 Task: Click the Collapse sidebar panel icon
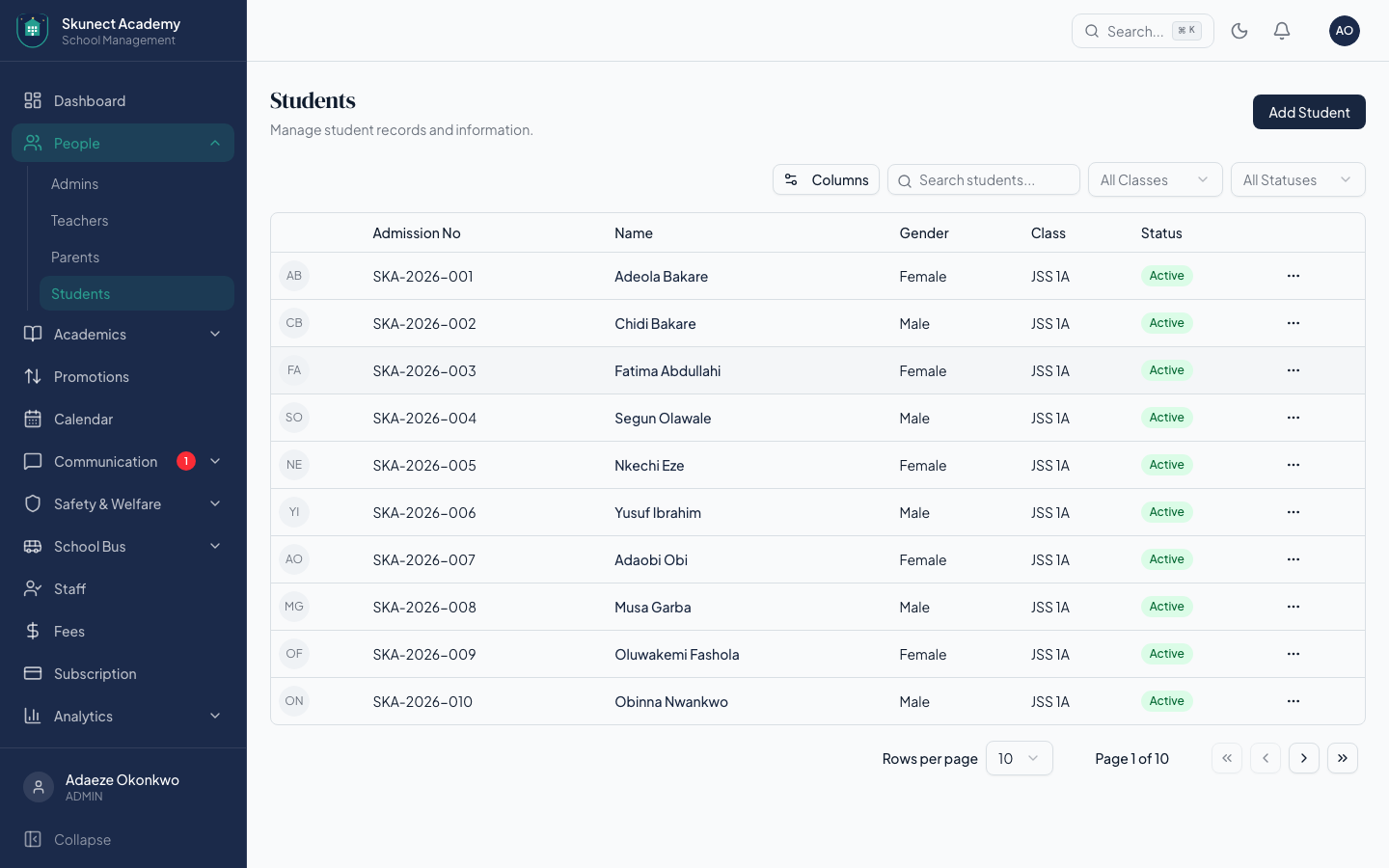33,839
